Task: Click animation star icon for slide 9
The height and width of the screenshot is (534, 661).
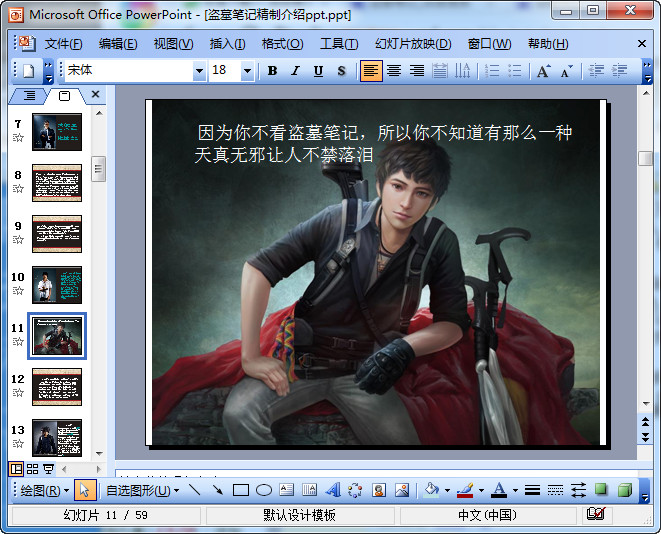Action: [18, 240]
